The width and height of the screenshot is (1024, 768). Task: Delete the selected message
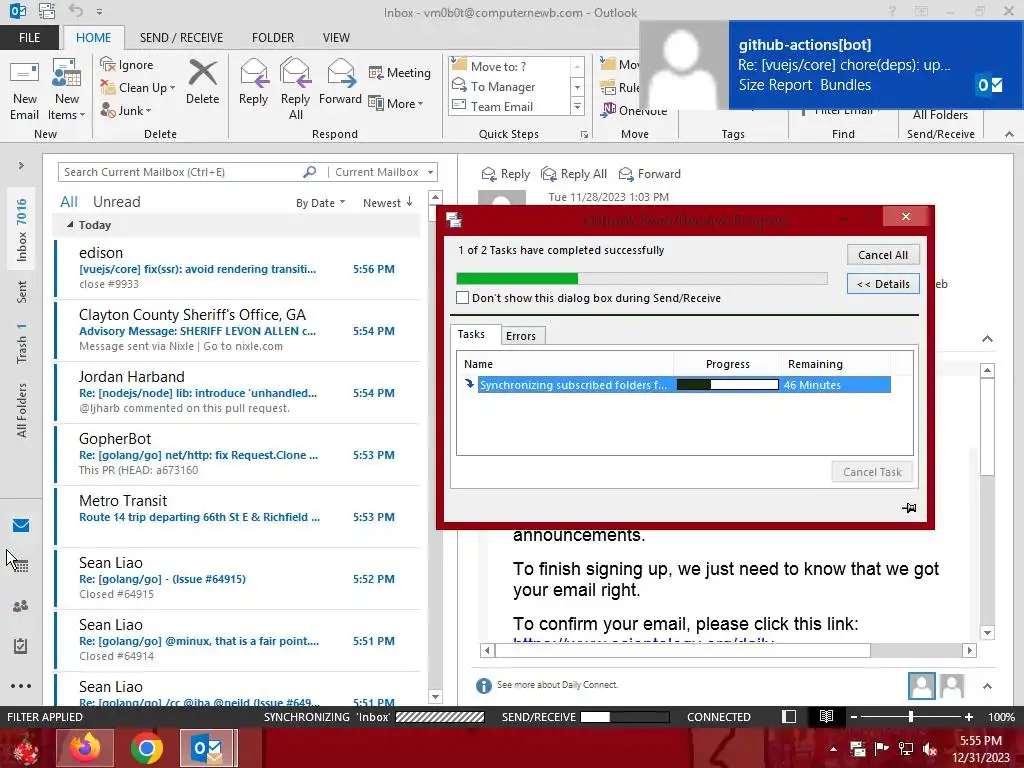202,82
